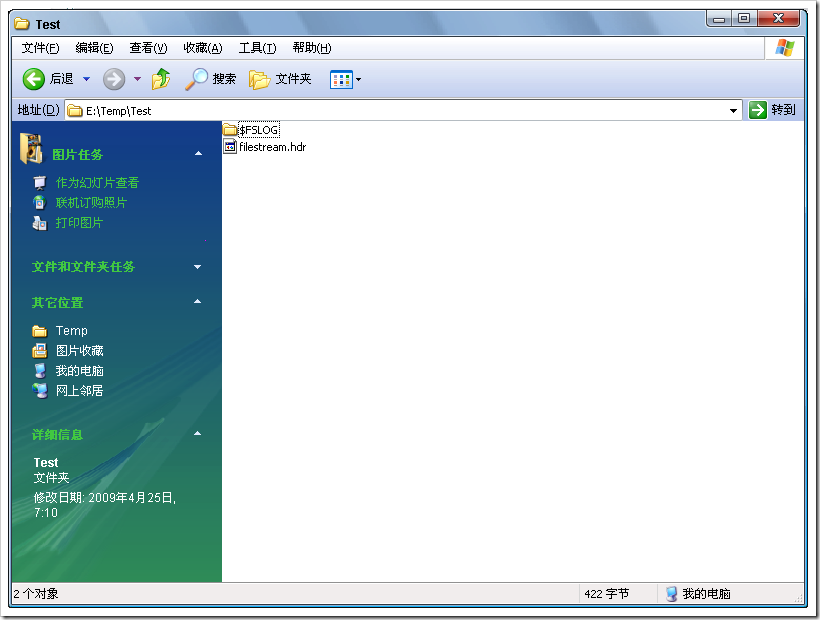
Task: Open the 工具(T) menu
Action: pyautogui.click(x=257, y=48)
